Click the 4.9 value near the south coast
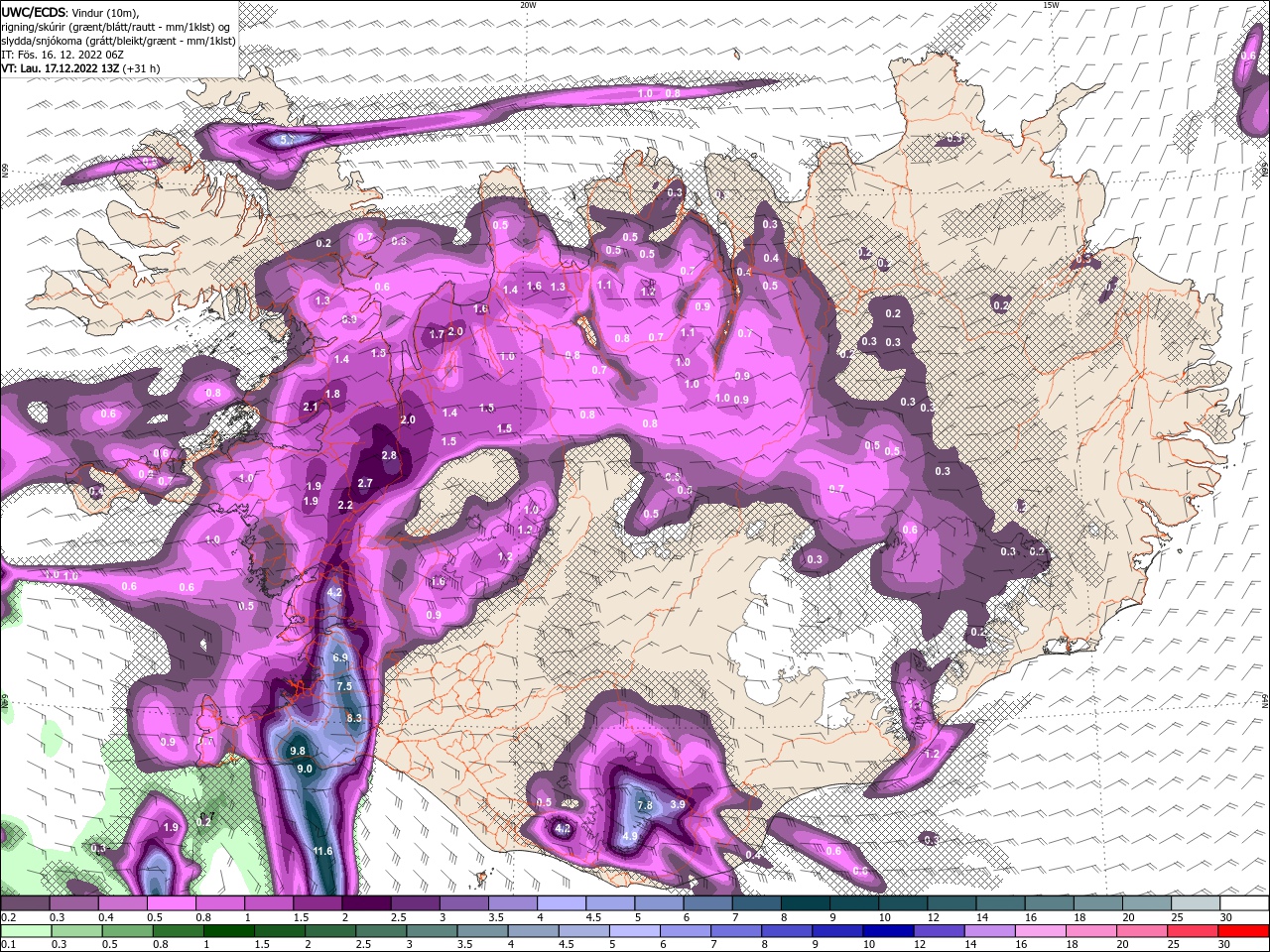The width and height of the screenshot is (1270, 952). click(630, 836)
